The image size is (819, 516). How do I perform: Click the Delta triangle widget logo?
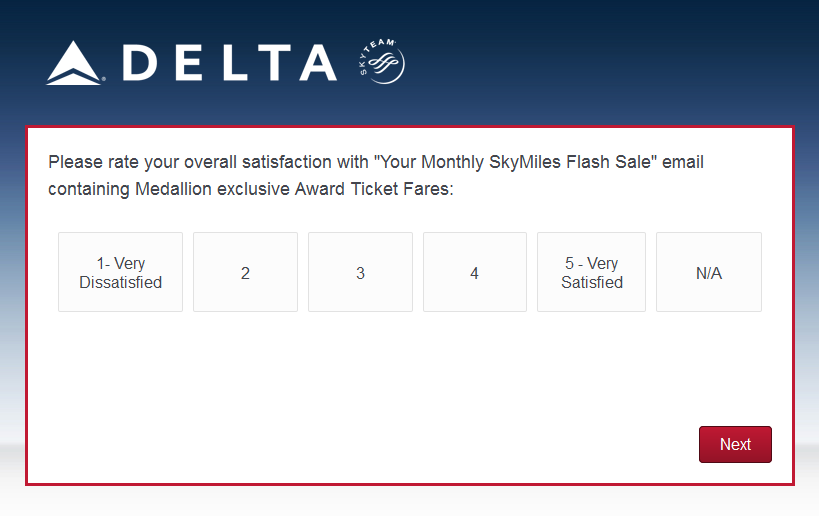point(75,63)
